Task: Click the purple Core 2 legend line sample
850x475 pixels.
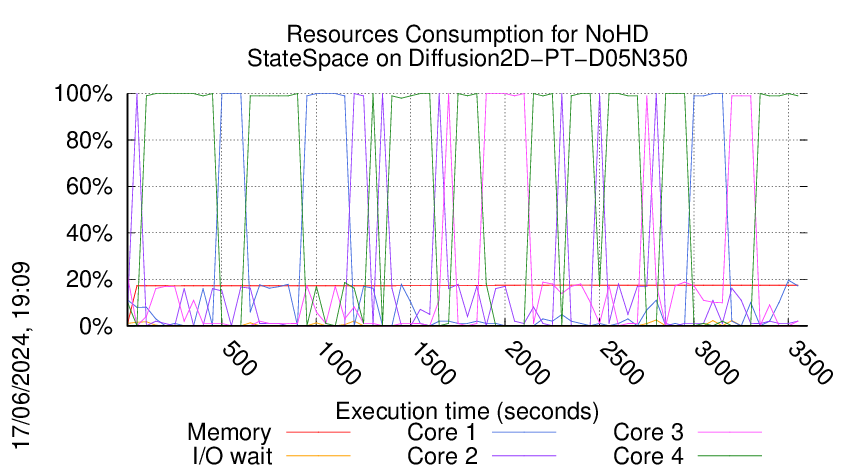Action: click(524, 456)
